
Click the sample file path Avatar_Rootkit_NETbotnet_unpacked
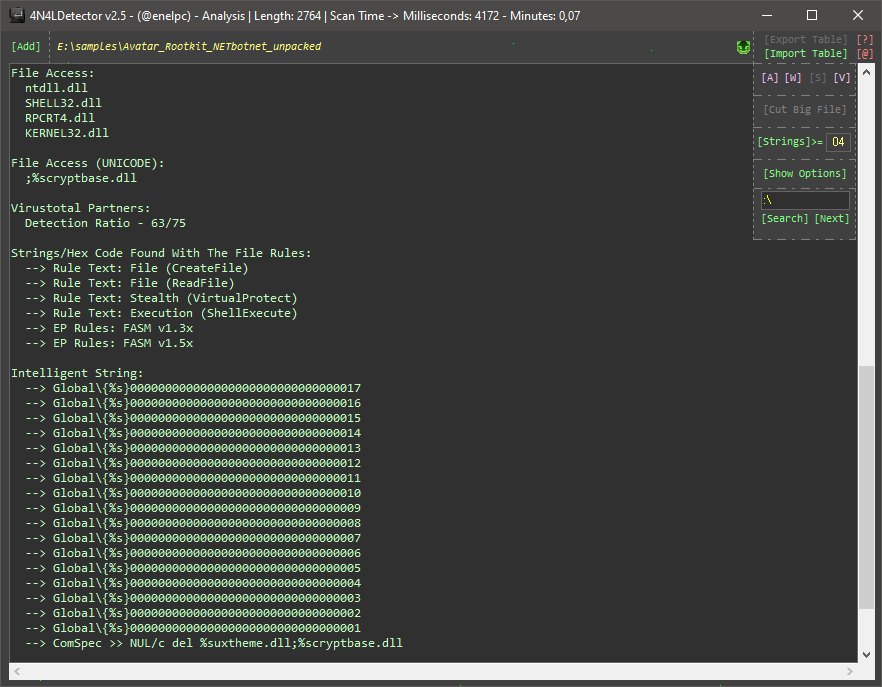189,46
